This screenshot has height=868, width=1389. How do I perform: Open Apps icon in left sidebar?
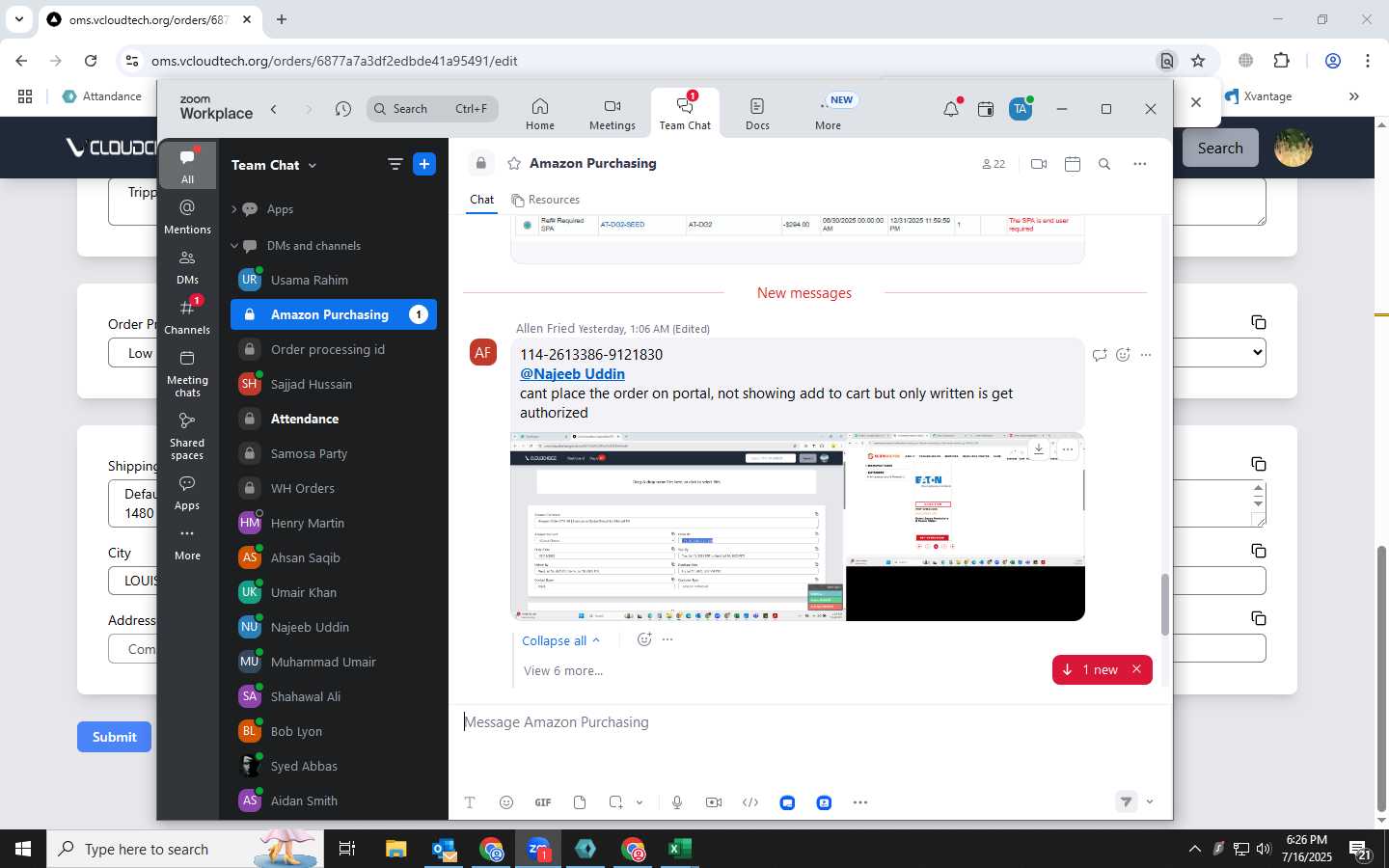pyautogui.click(x=187, y=493)
